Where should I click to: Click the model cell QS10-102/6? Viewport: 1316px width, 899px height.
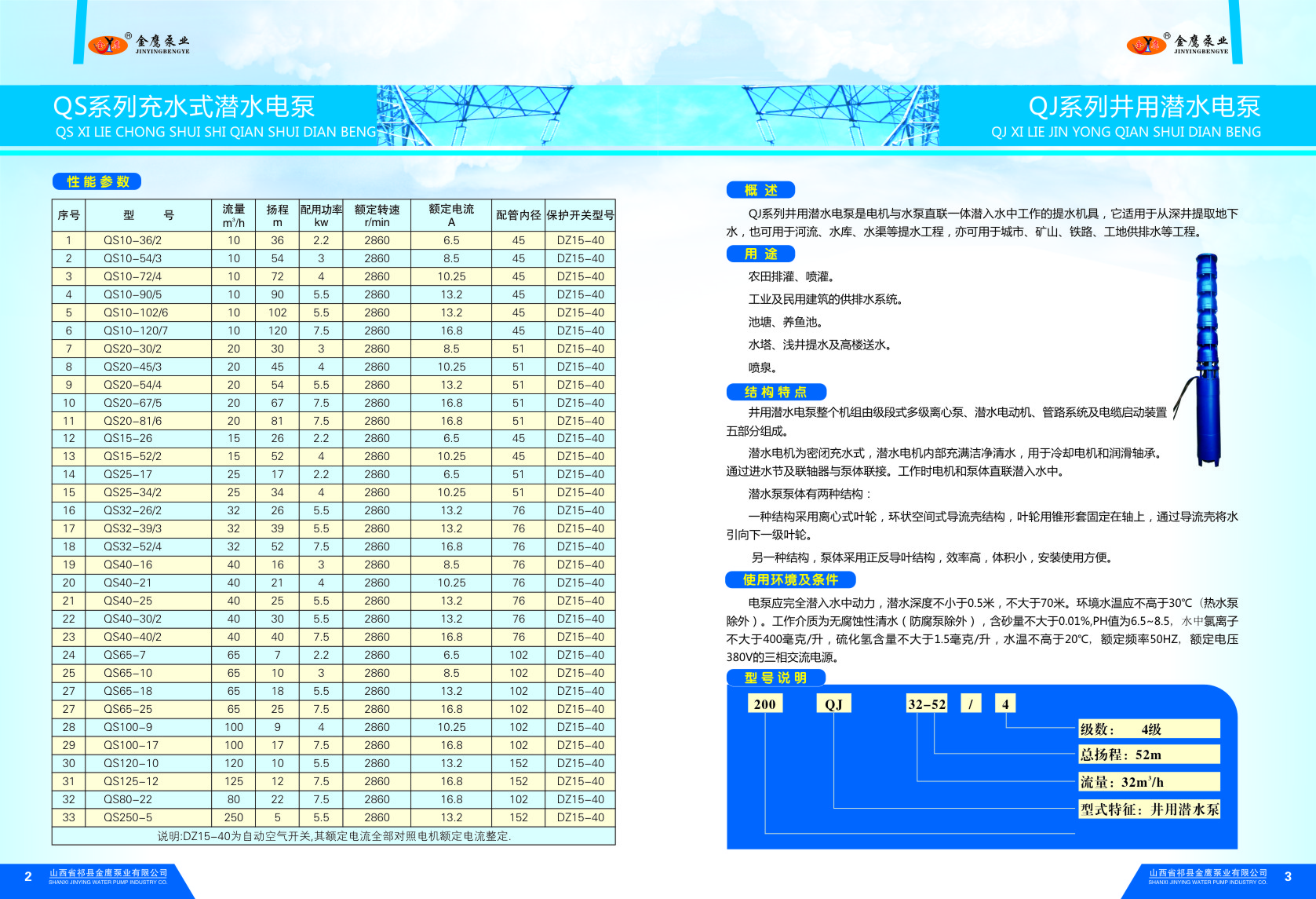point(148,312)
